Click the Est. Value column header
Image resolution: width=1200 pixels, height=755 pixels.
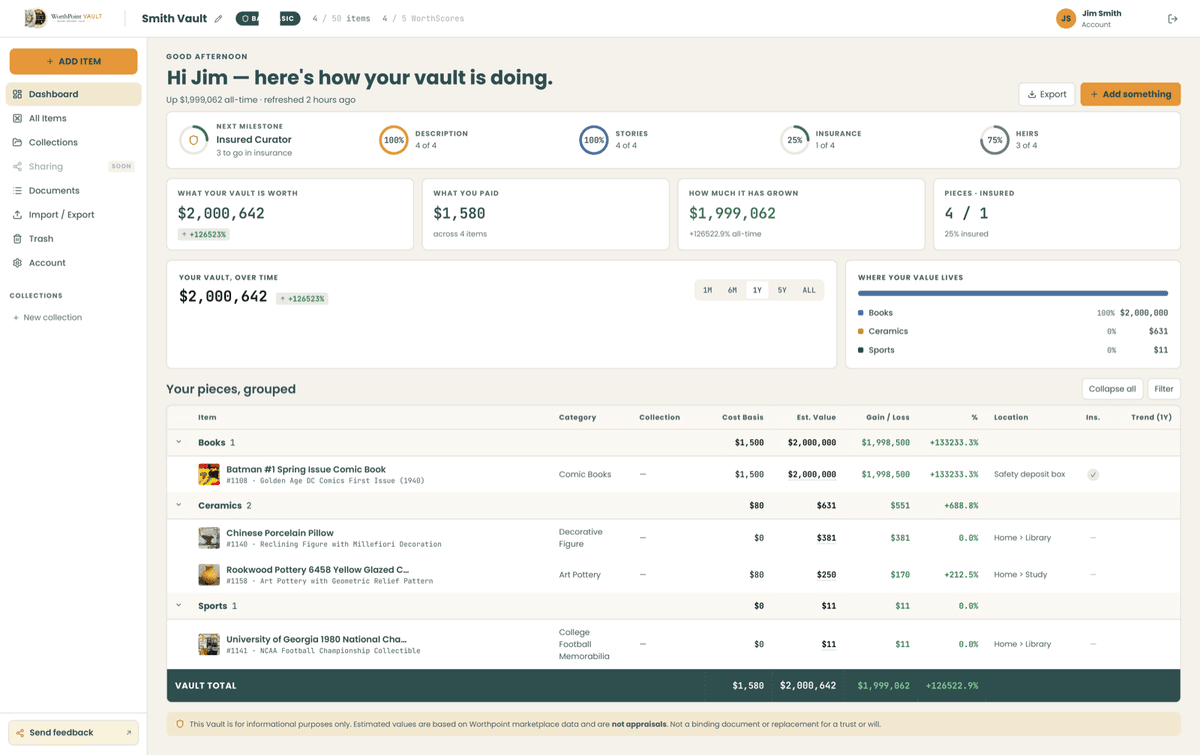tap(816, 417)
